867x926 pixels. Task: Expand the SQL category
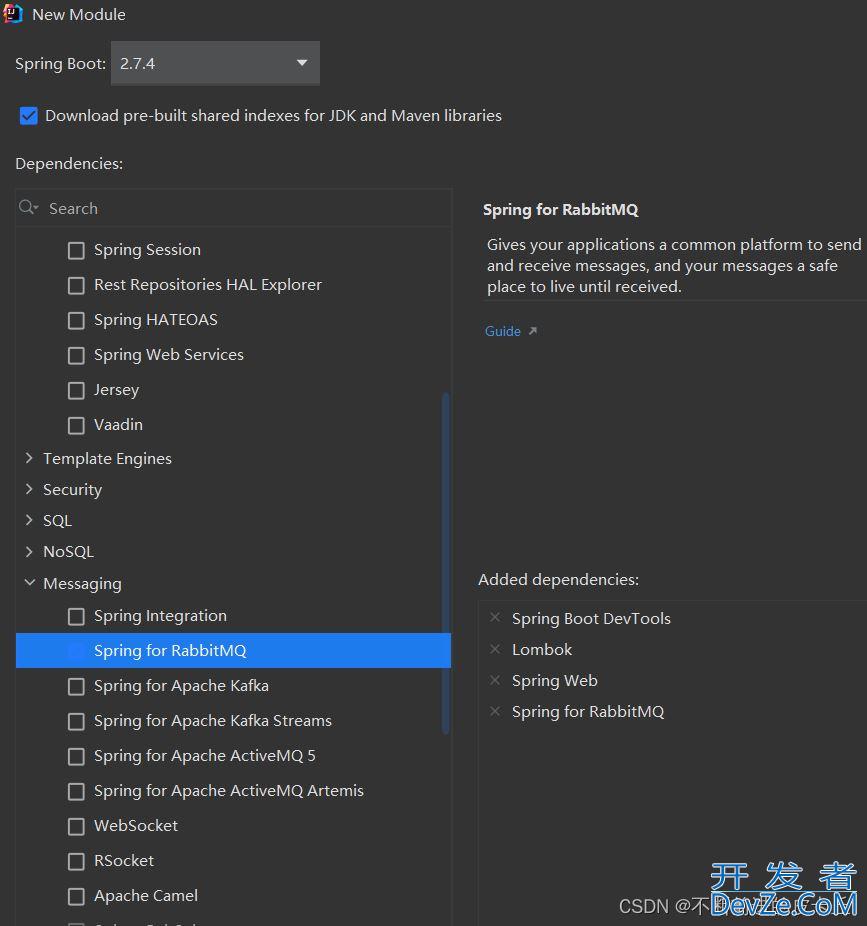tap(29, 520)
